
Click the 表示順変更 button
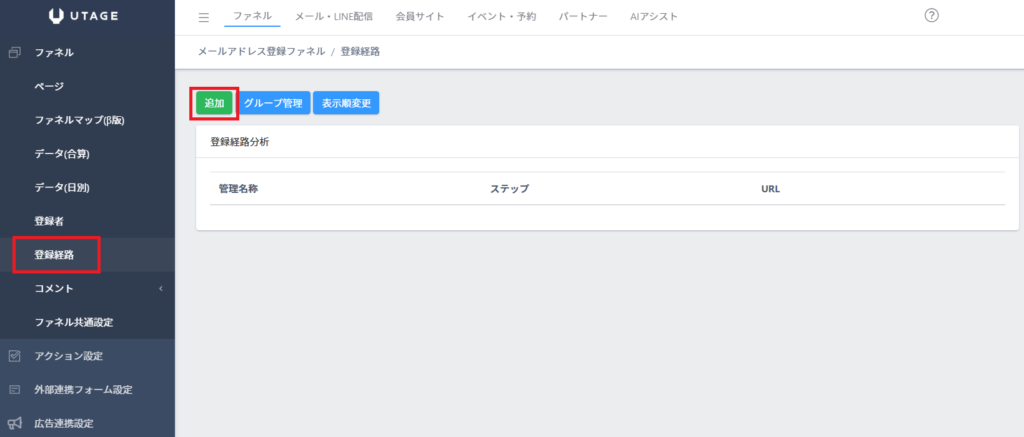click(x=346, y=103)
